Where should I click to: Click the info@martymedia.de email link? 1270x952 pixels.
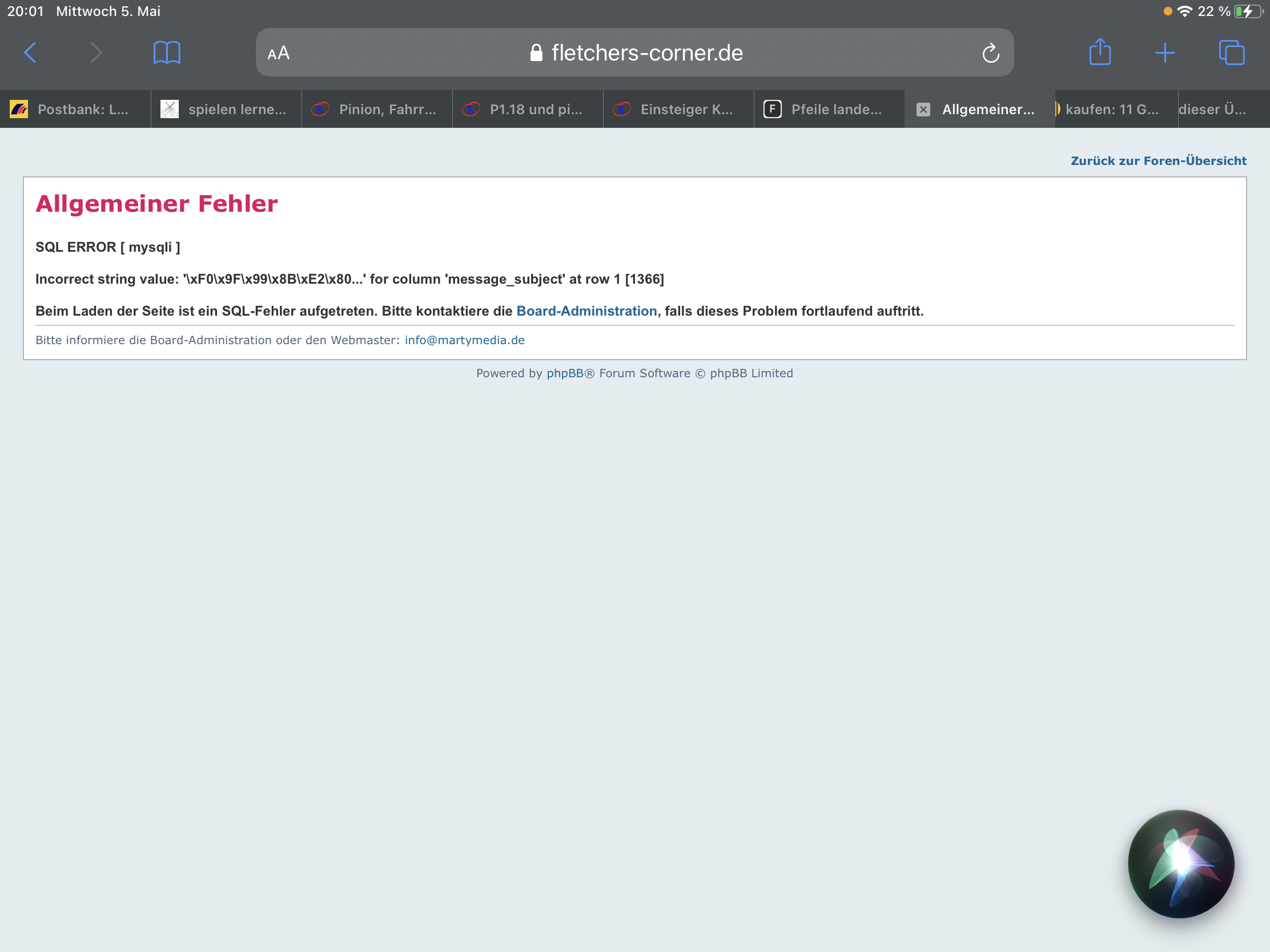[464, 340]
